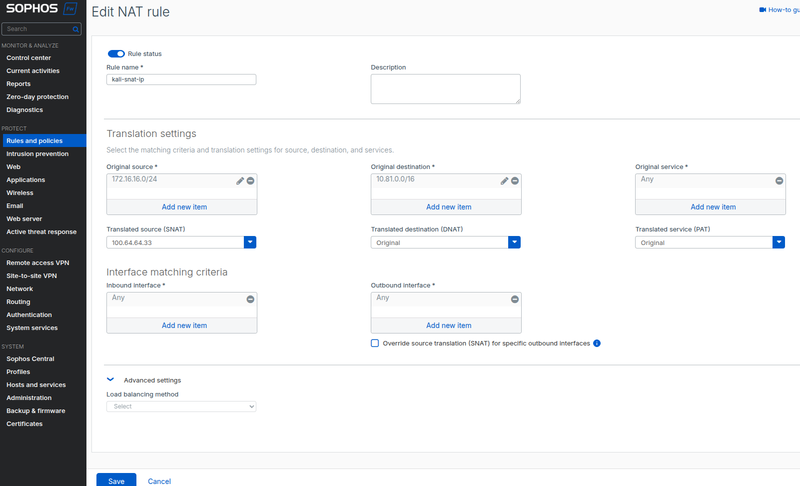Collapse the Advanced settings section

tap(110, 380)
